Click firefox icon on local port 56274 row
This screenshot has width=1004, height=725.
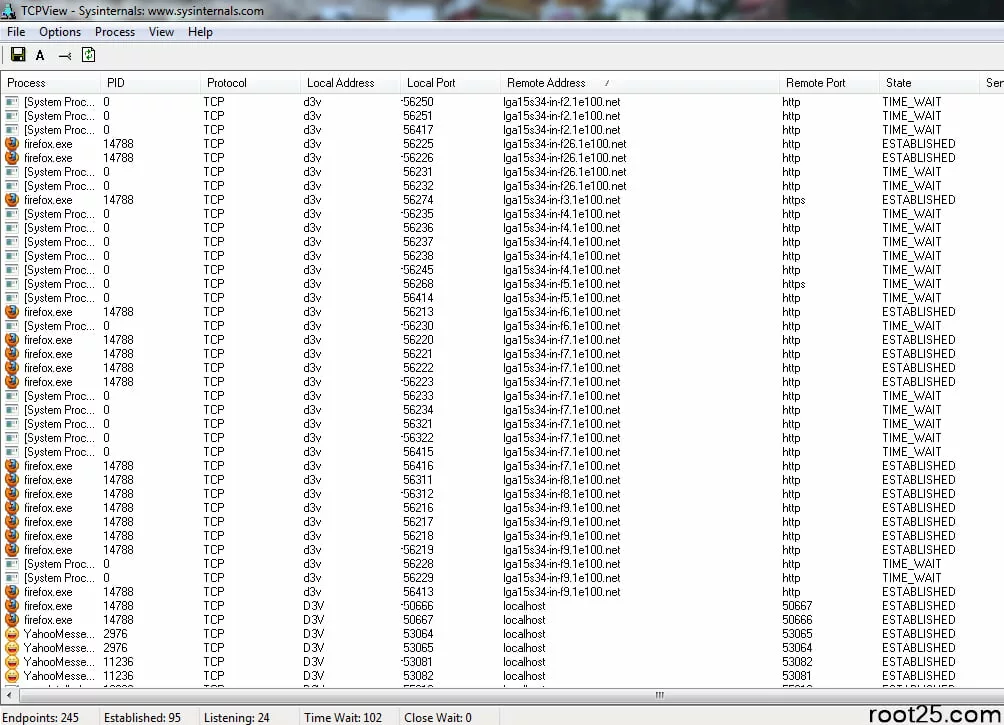tap(12, 200)
